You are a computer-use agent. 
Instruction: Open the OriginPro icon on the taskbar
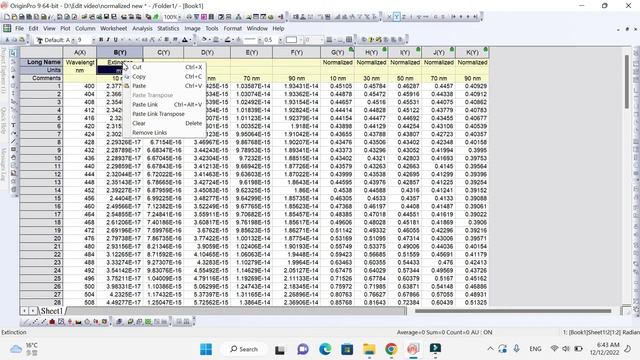pyautogui.click(x=413, y=349)
